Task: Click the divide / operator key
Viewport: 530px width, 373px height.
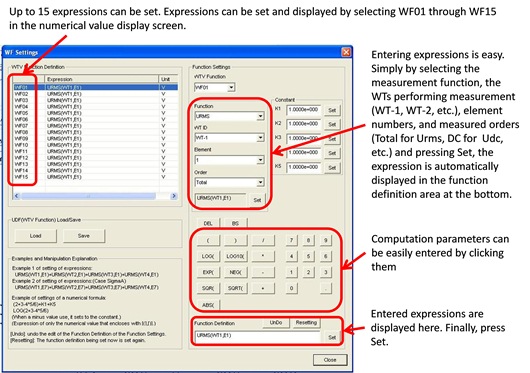Action: tap(263, 240)
